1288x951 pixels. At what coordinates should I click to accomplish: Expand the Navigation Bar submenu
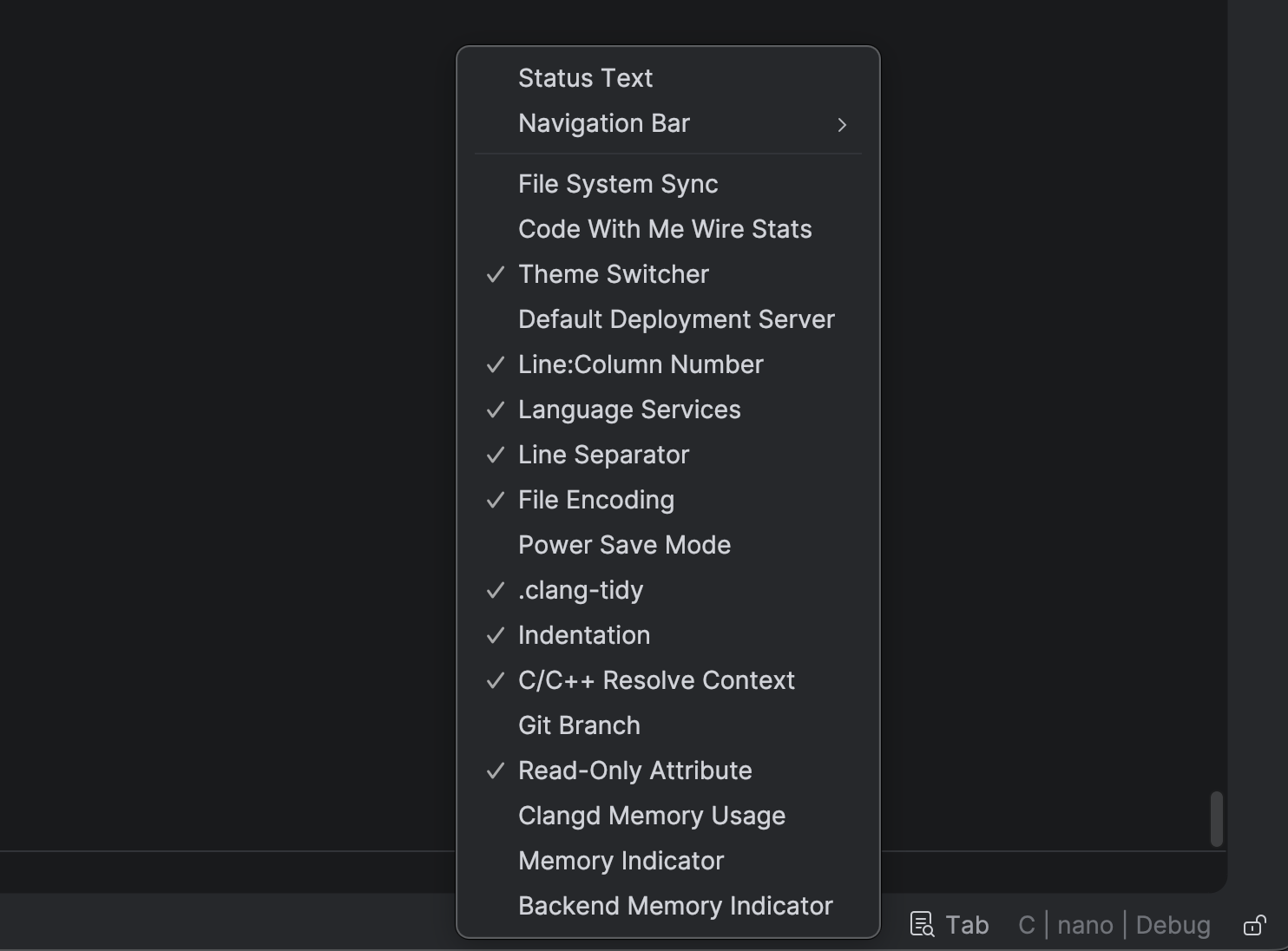tap(668, 123)
